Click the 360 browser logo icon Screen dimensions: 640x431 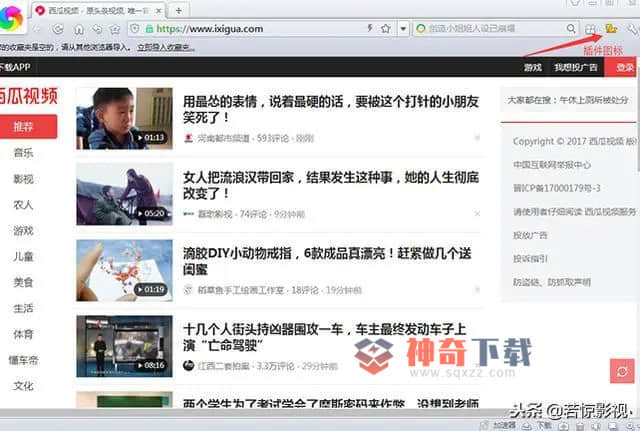[11, 18]
